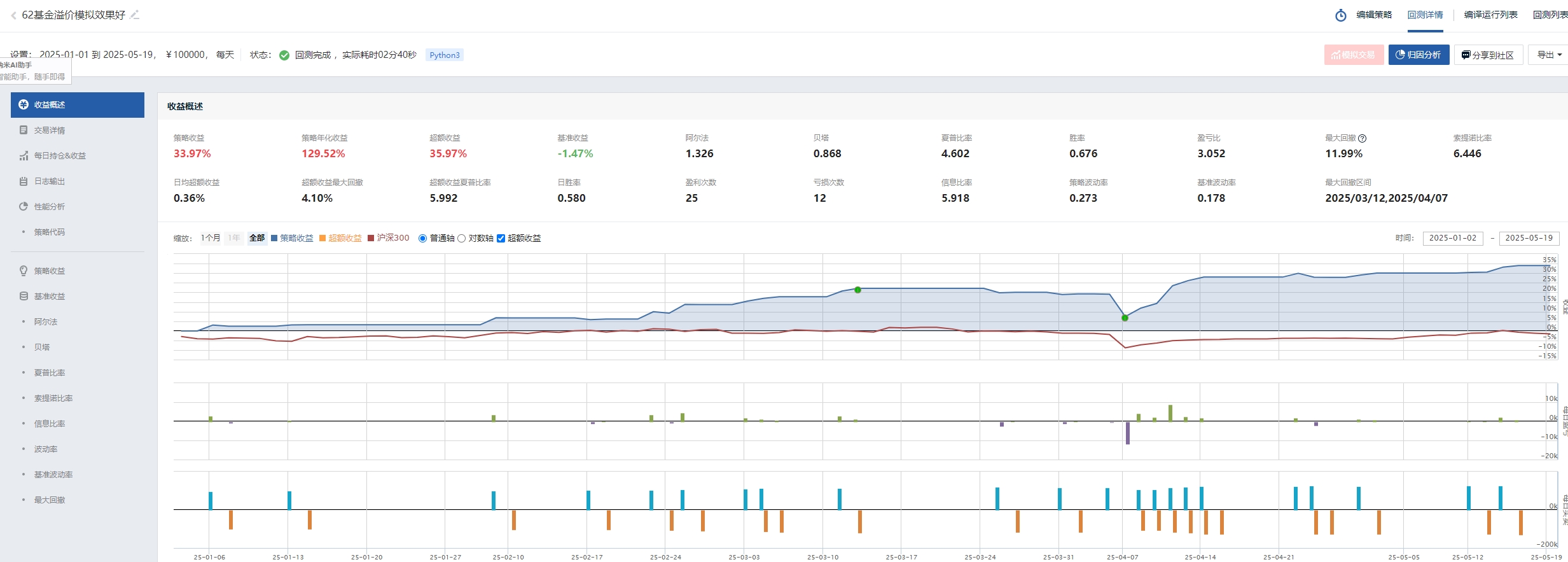Open 回测列表 tab
Screen dimensions: 1568x562
1550,15
